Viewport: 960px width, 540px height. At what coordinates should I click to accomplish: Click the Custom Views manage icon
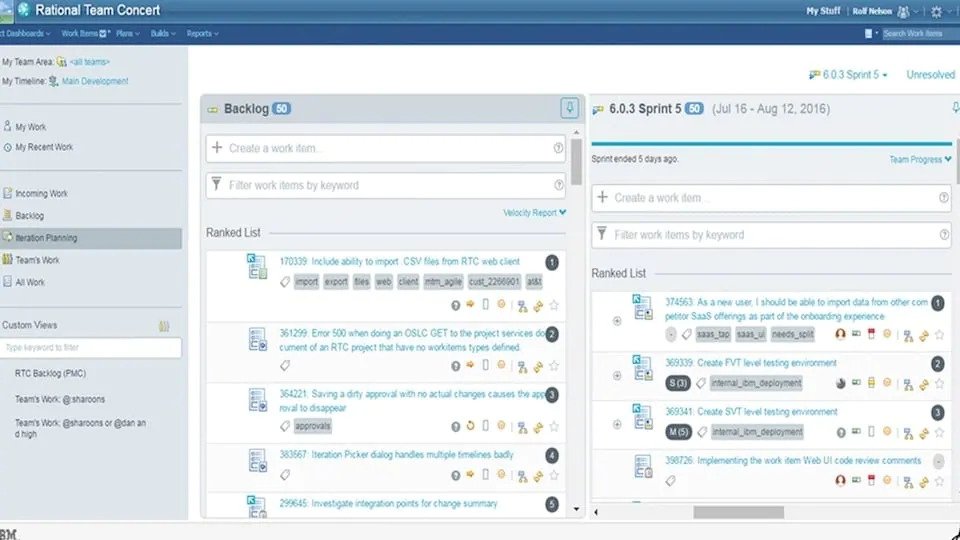tap(164, 326)
